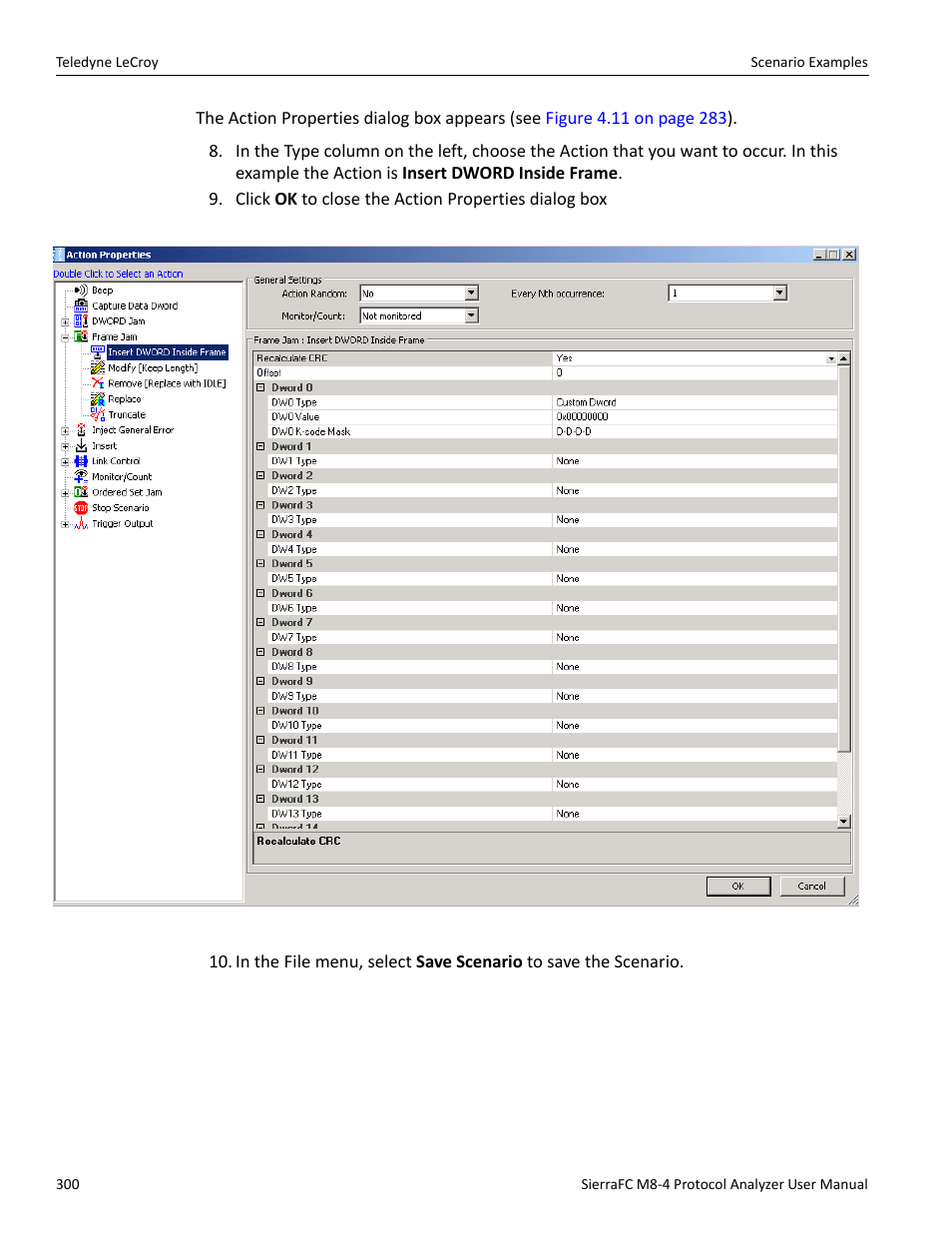The height and width of the screenshot is (1233, 952).
Task: Click the Ordered Set Jam icon
Action: point(81,492)
